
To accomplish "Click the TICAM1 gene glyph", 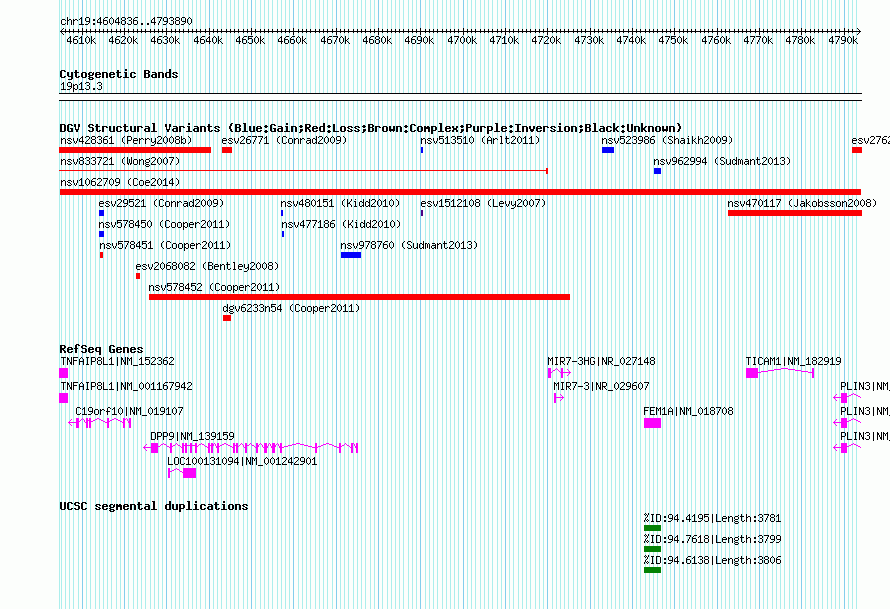I will tap(780, 373).
